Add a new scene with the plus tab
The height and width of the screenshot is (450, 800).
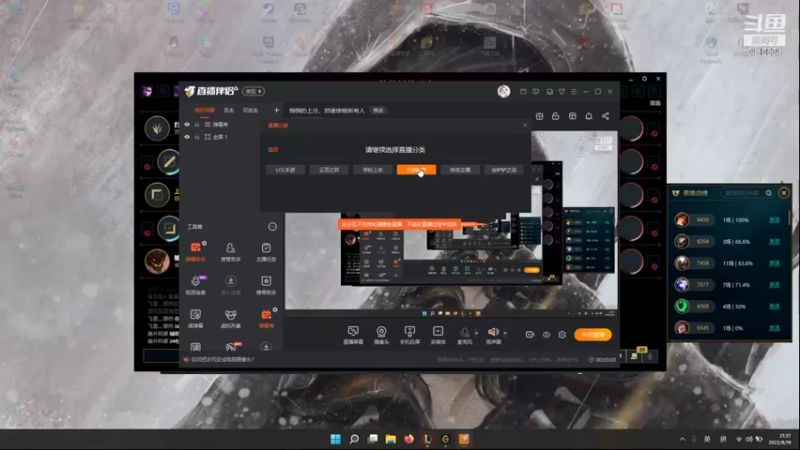coord(276,110)
